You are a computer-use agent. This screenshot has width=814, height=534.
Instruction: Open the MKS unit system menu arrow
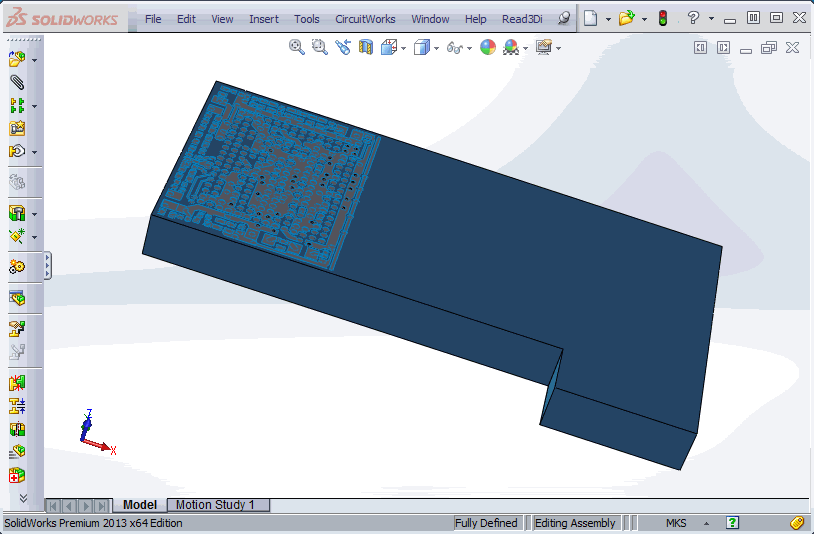click(x=707, y=523)
